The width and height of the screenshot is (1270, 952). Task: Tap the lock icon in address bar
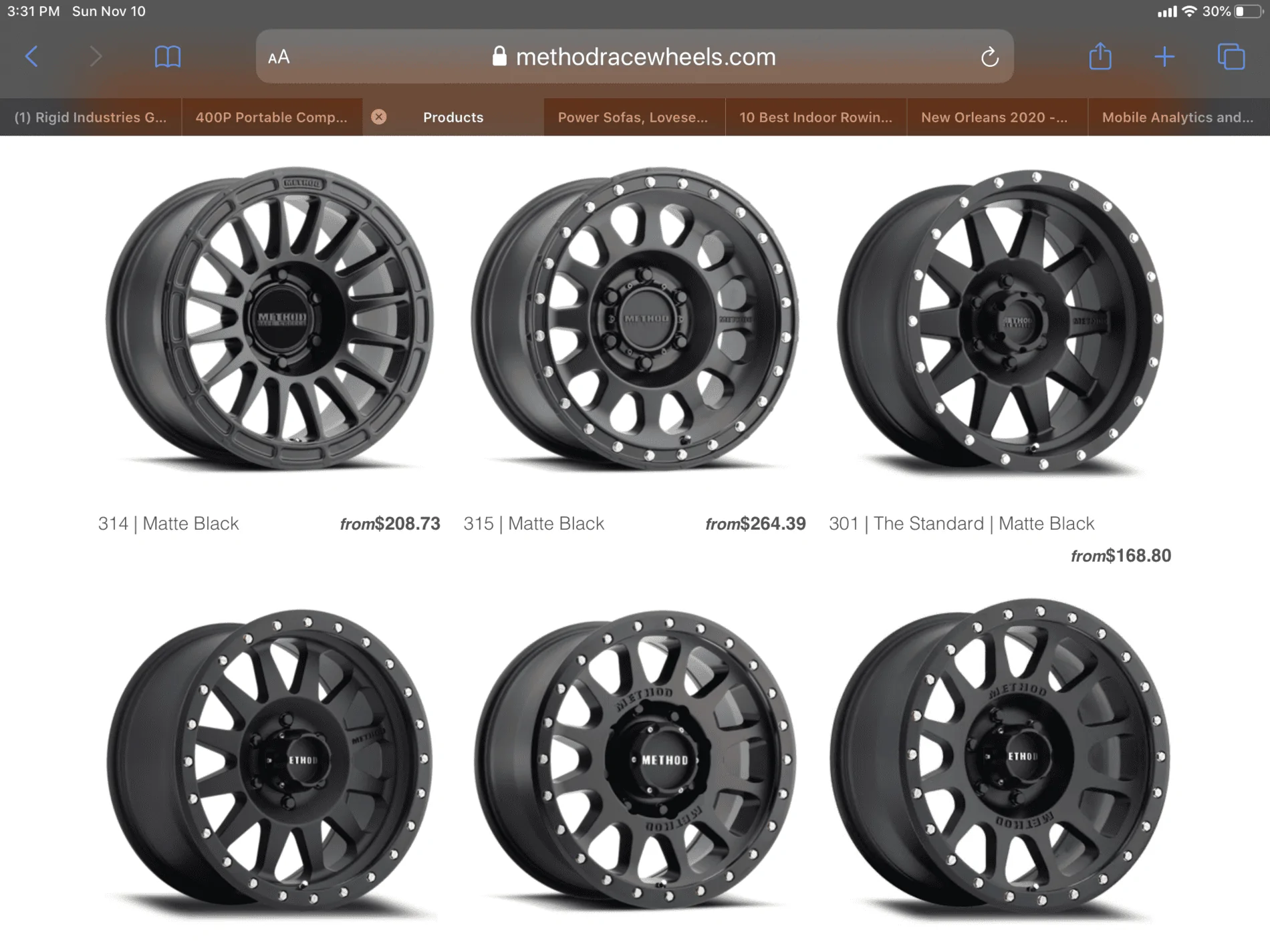point(499,56)
